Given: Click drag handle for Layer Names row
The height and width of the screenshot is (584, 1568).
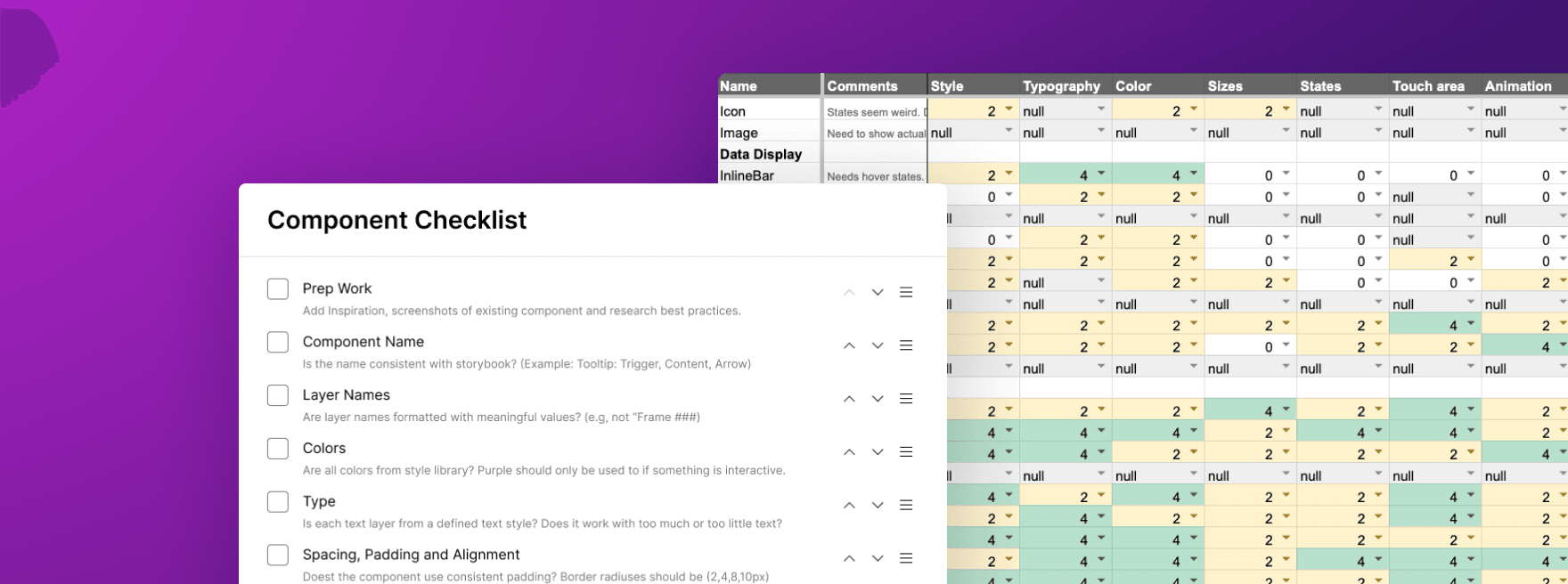Looking at the screenshot, I should [x=906, y=399].
